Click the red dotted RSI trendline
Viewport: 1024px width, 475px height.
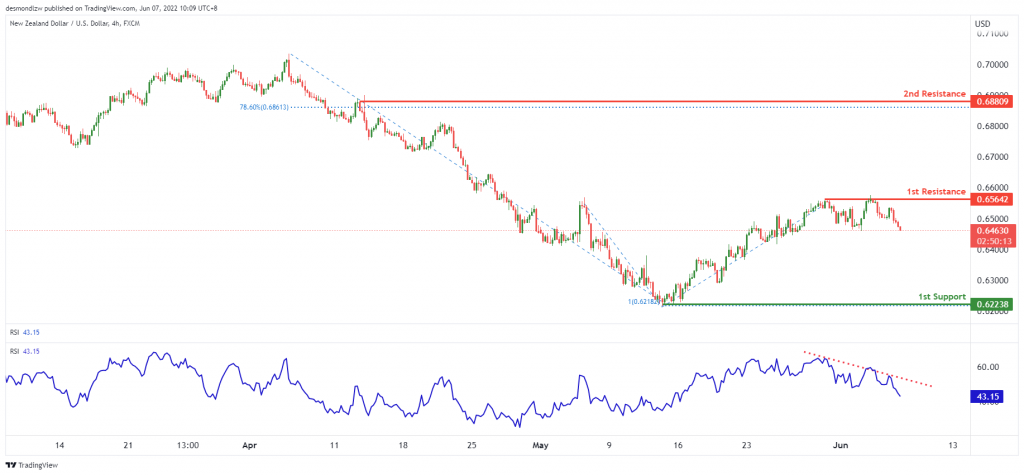(869, 369)
